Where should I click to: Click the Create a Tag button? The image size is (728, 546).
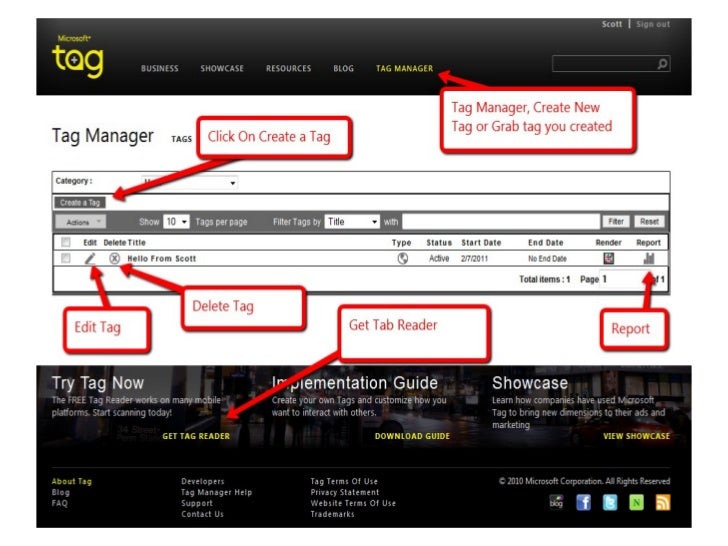click(x=80, y=202)
